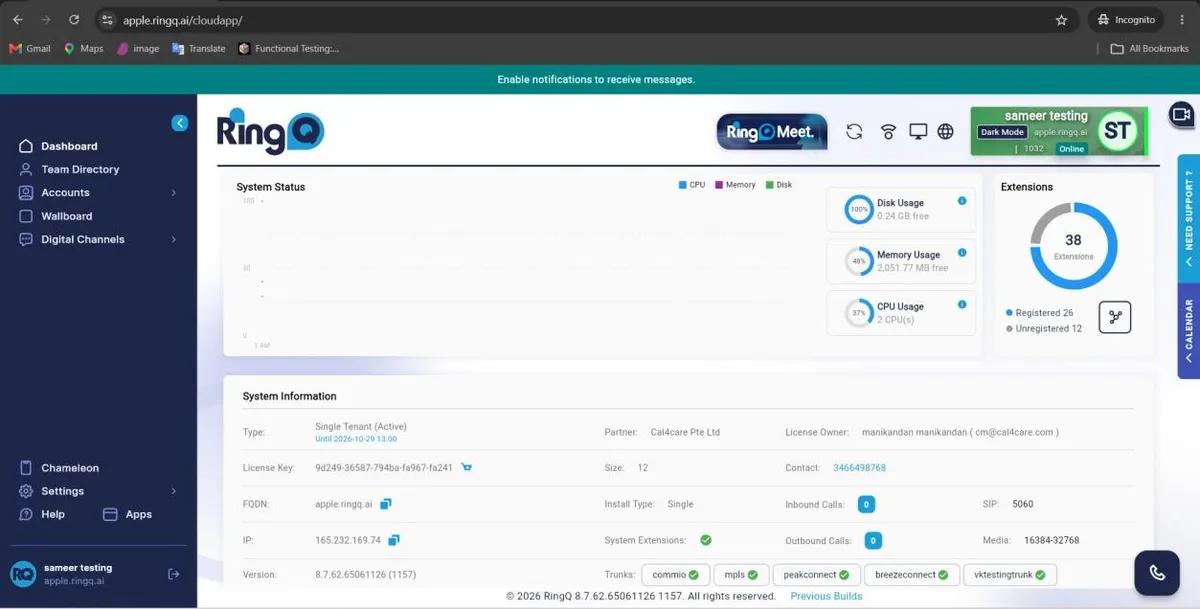Open Team Directory in sidebar
The width and height of the screenshot is (1200, 609).
coord(80,170)
